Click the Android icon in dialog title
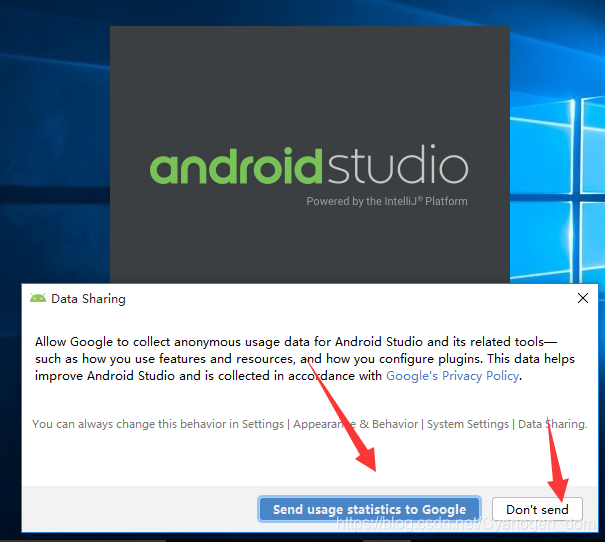This screenshot has height=542, width=605. (x=38, y=298)
